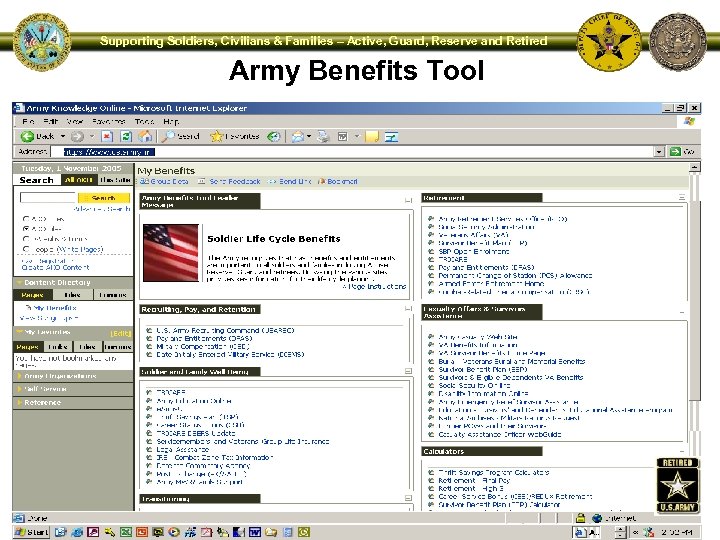Select the People (White Pages) radio button

coord(26,249)
